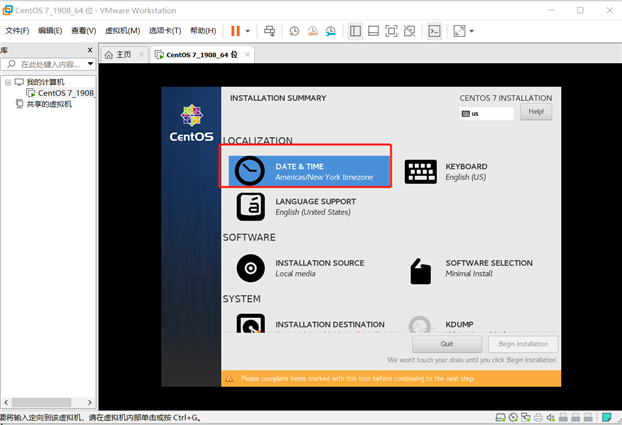Take a snapshot of the virtual machine
The width and height of the screenshot is (622, 425).
point(294,31)
